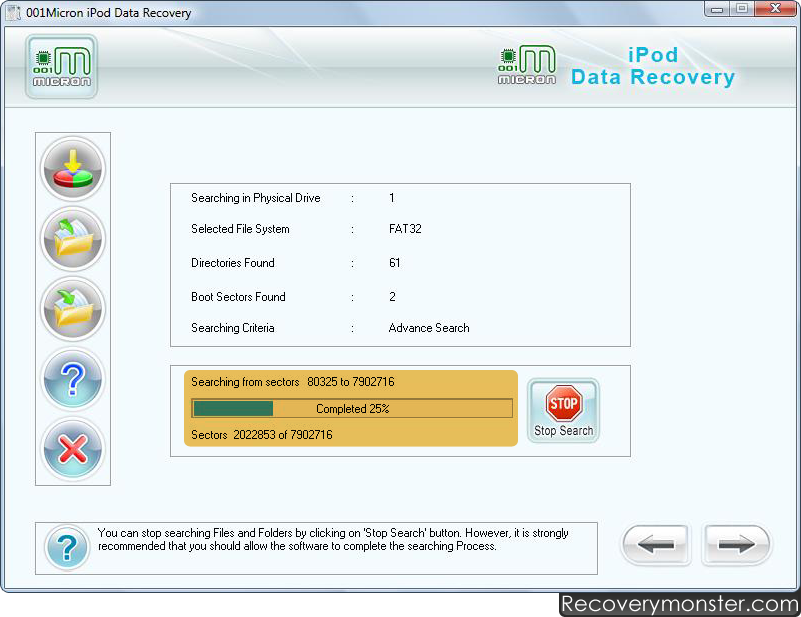Click the Micron logo beside iPod Data Recovery title
This screenshot has height=617, width=801.
point(527,65)
